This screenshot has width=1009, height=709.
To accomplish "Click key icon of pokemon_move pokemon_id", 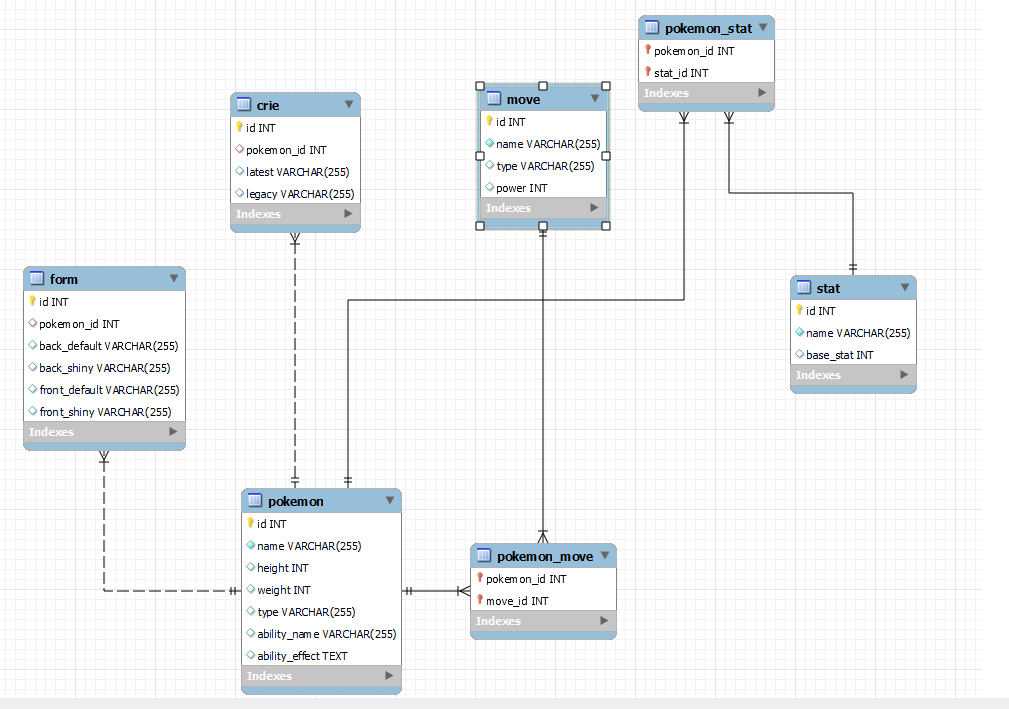I will tap(480, 578).
